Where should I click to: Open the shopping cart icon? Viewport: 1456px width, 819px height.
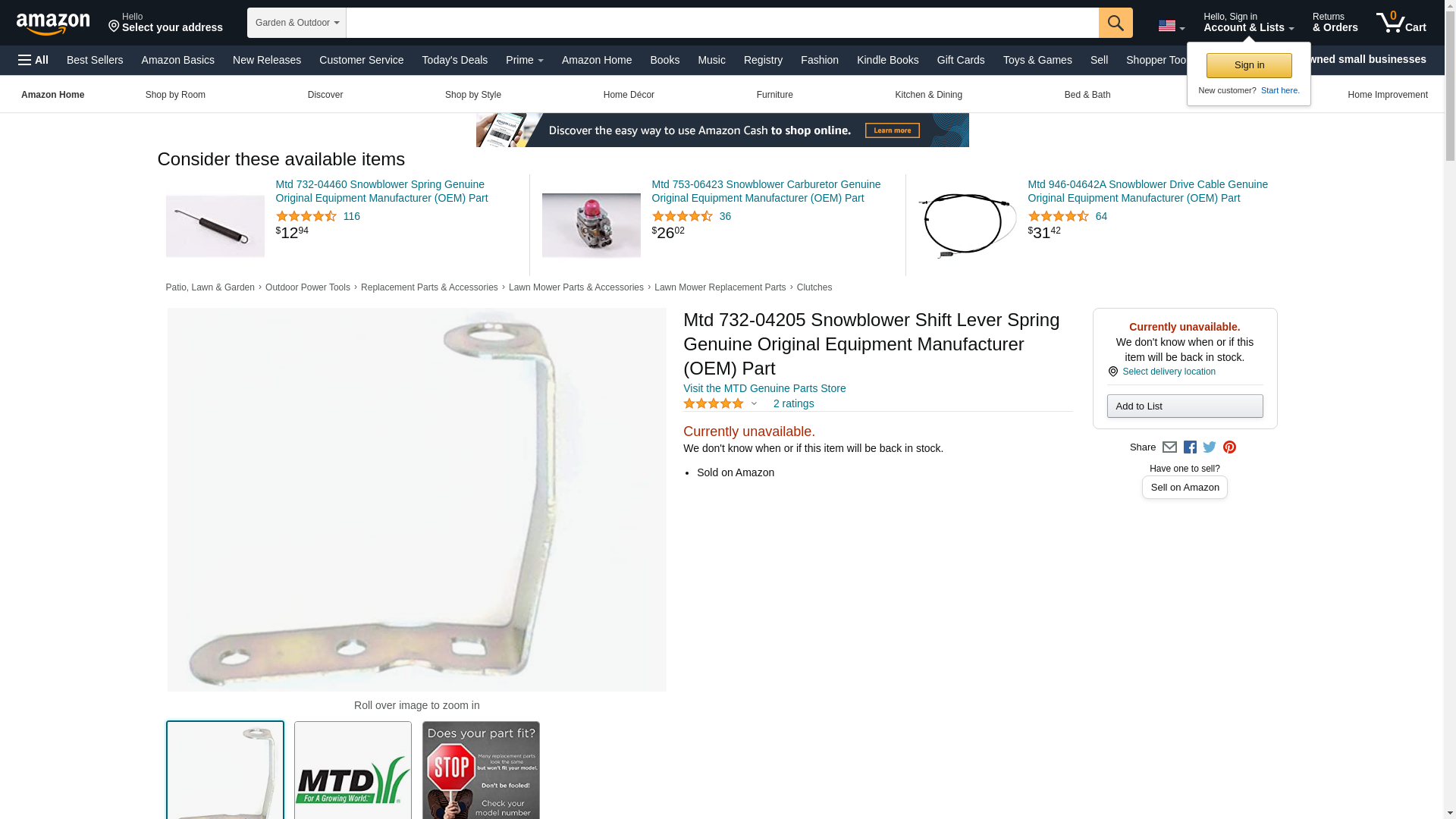1401,22
